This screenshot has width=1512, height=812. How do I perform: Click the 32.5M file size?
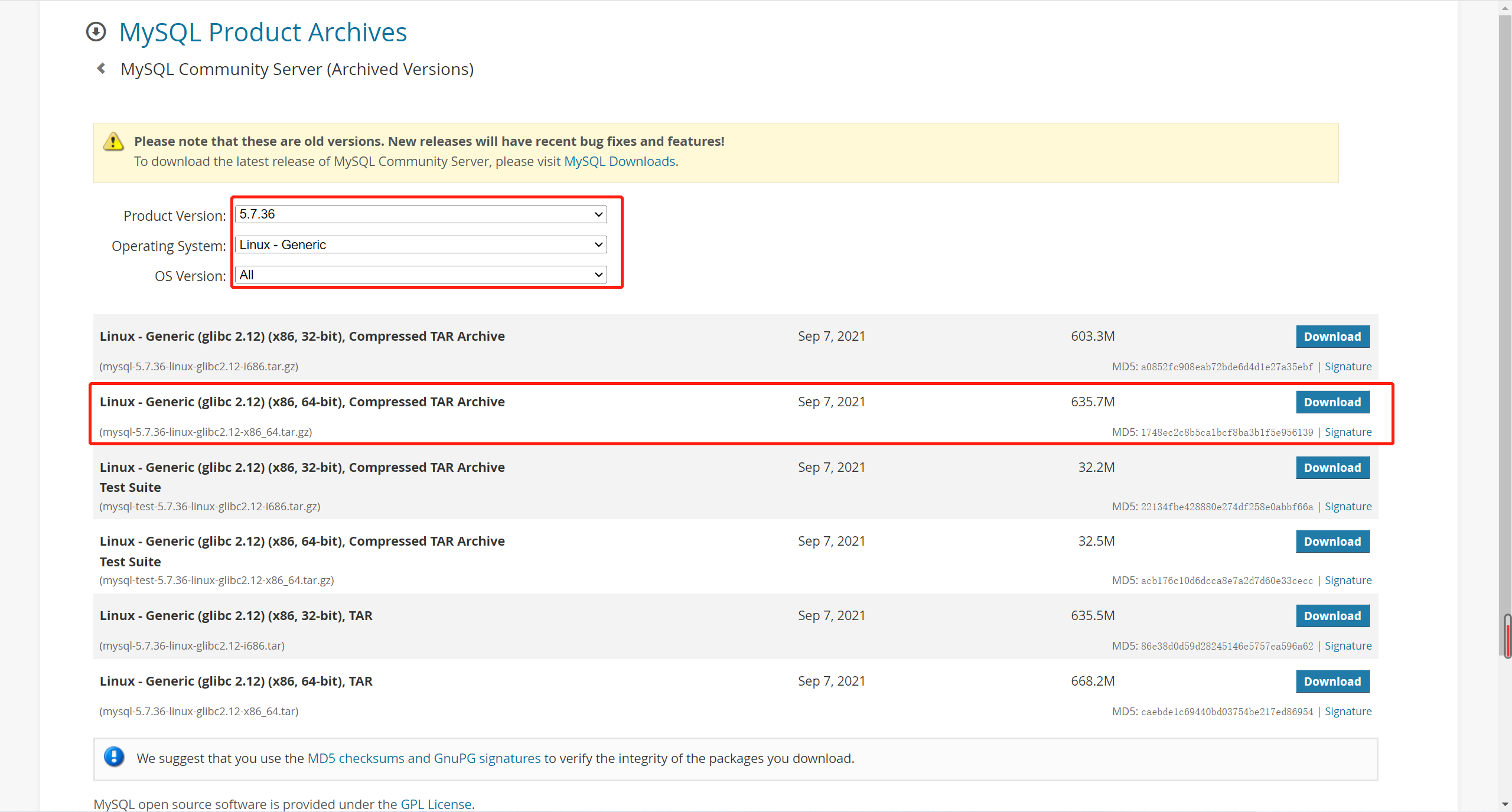(x=1096, y=542)
